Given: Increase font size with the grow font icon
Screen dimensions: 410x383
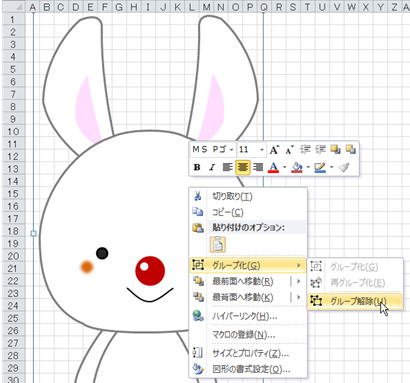Looking at the screenshot, I should (274, 150).
